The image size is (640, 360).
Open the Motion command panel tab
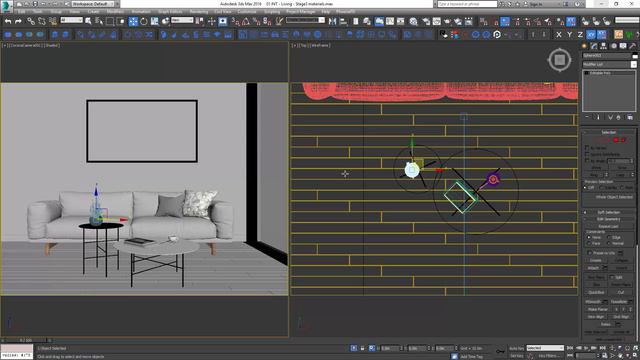[x=613, y=46]
